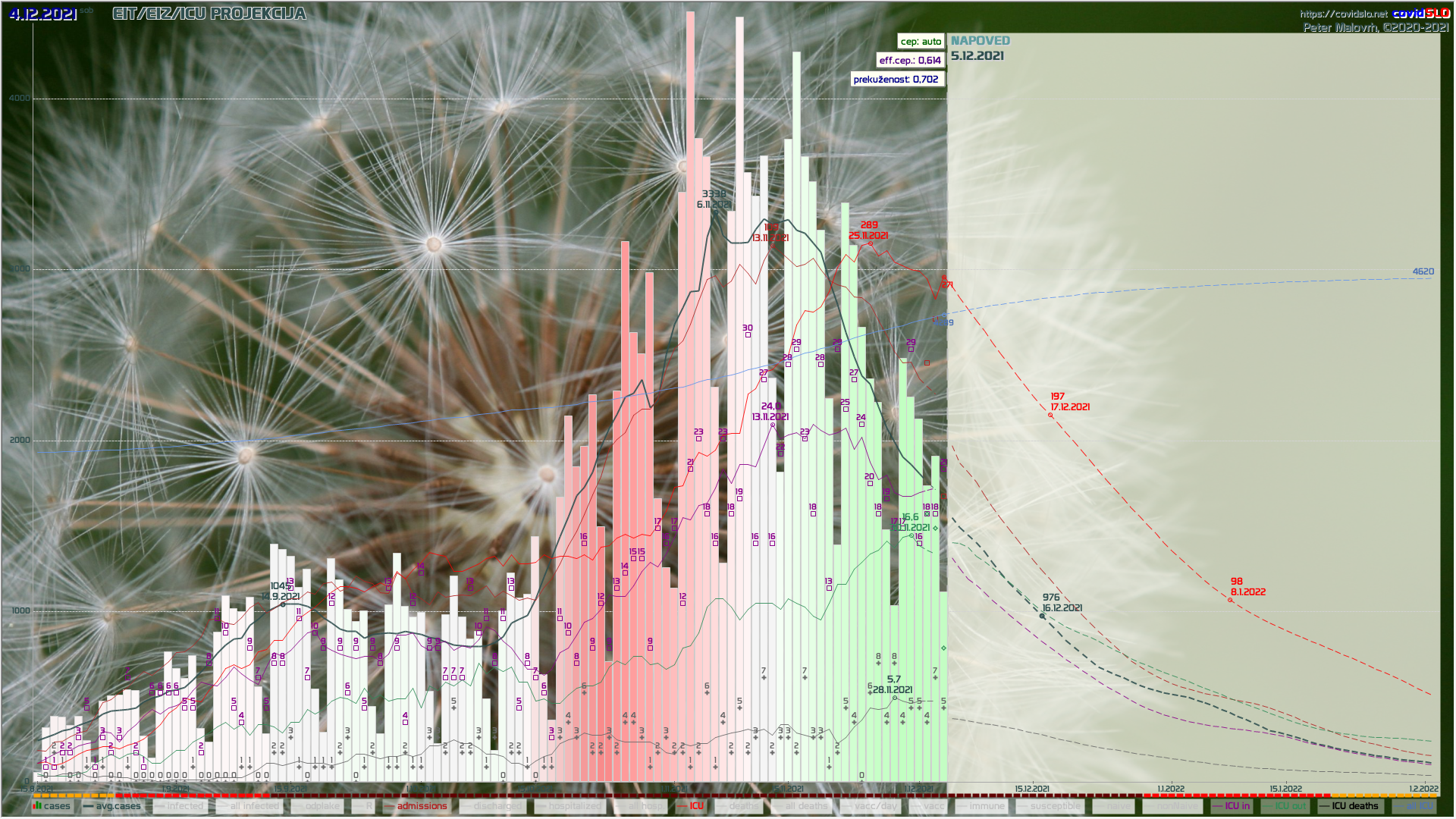
Task: Toggle the cases bar series
Action: tap(52, 806)
